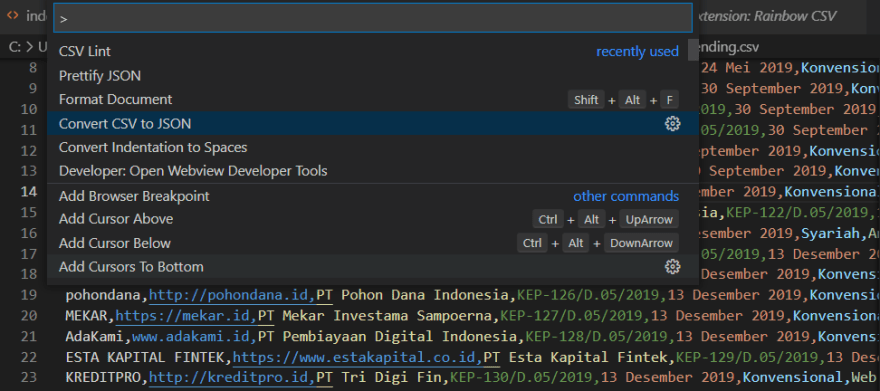Select Convert CSV to JSON command
Image resolution: width=880 pixels, height=391 pixels.
click(373, 123)
